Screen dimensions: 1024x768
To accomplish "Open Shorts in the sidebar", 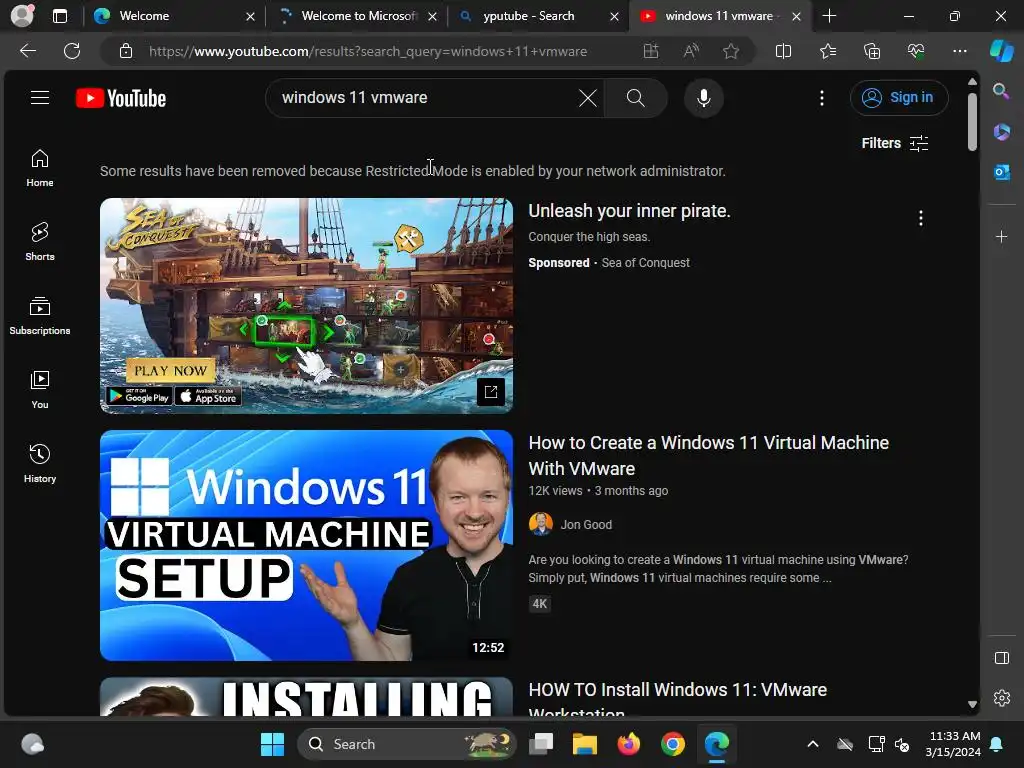I will click(x=40, y=242).
